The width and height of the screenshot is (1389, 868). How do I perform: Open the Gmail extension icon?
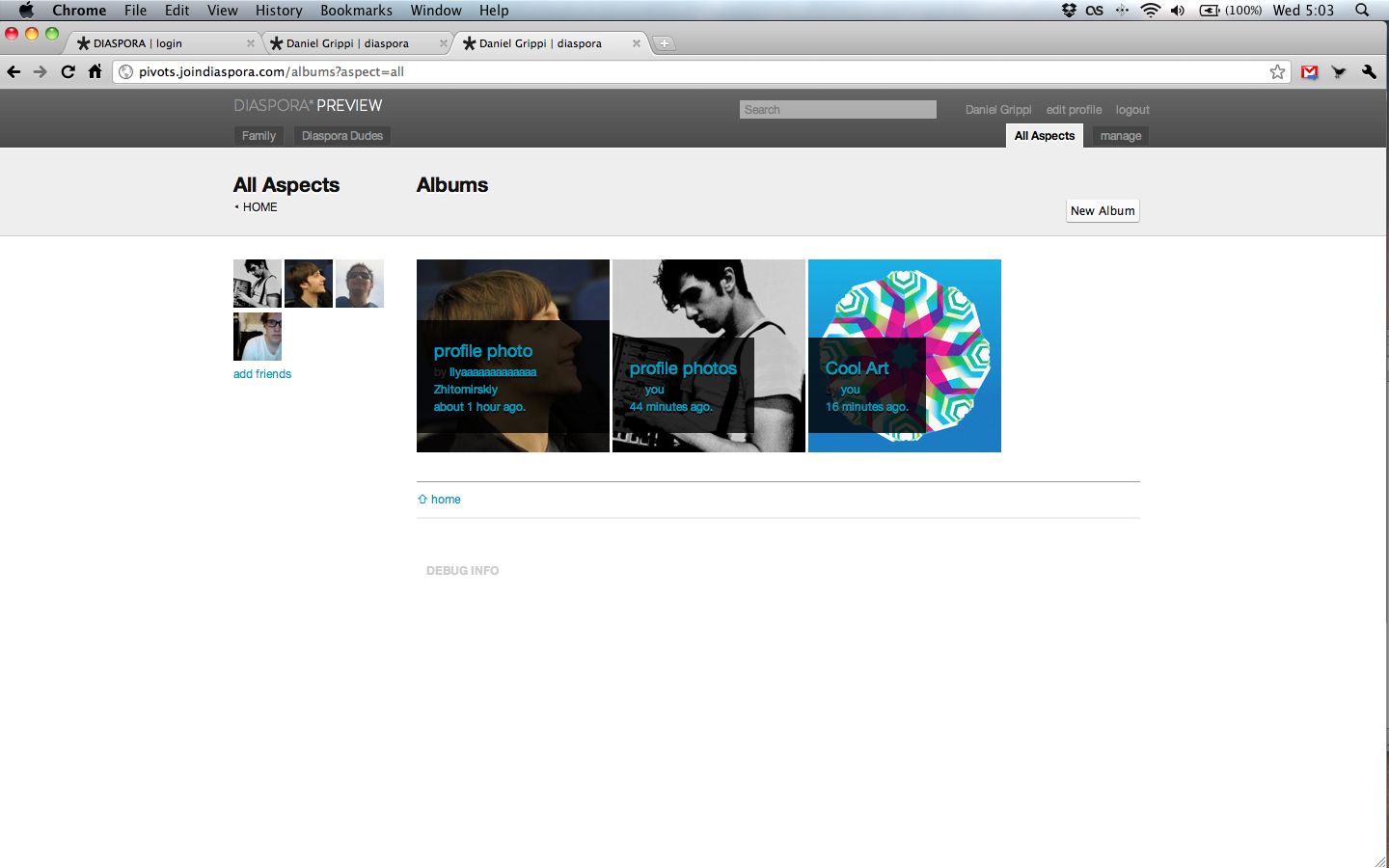click(1309, 71)
